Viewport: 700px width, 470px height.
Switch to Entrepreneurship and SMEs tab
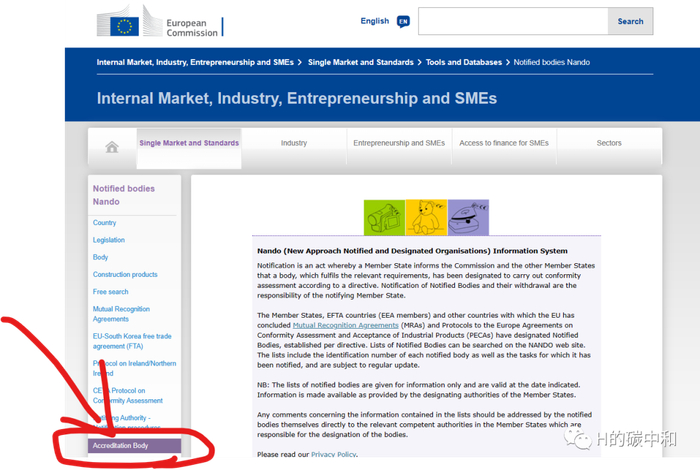tap(399, 143)
